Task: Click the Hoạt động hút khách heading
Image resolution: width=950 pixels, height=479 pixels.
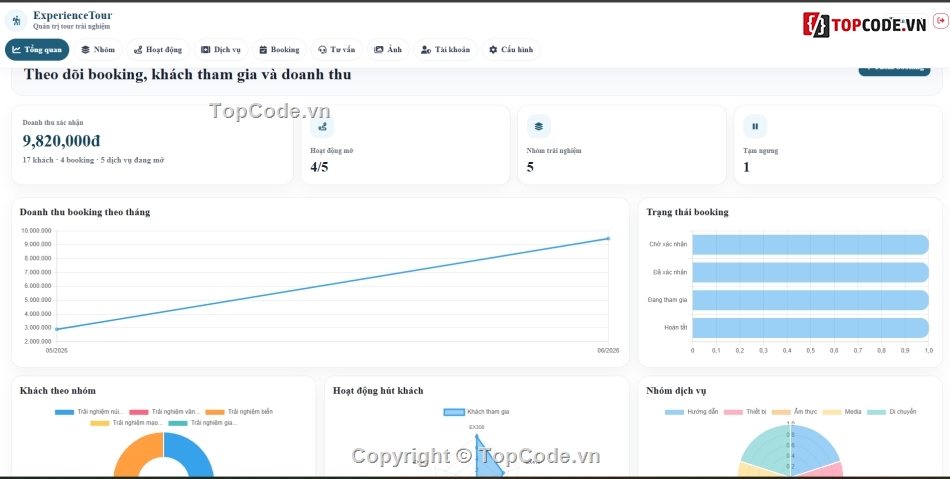Action: 378,391
